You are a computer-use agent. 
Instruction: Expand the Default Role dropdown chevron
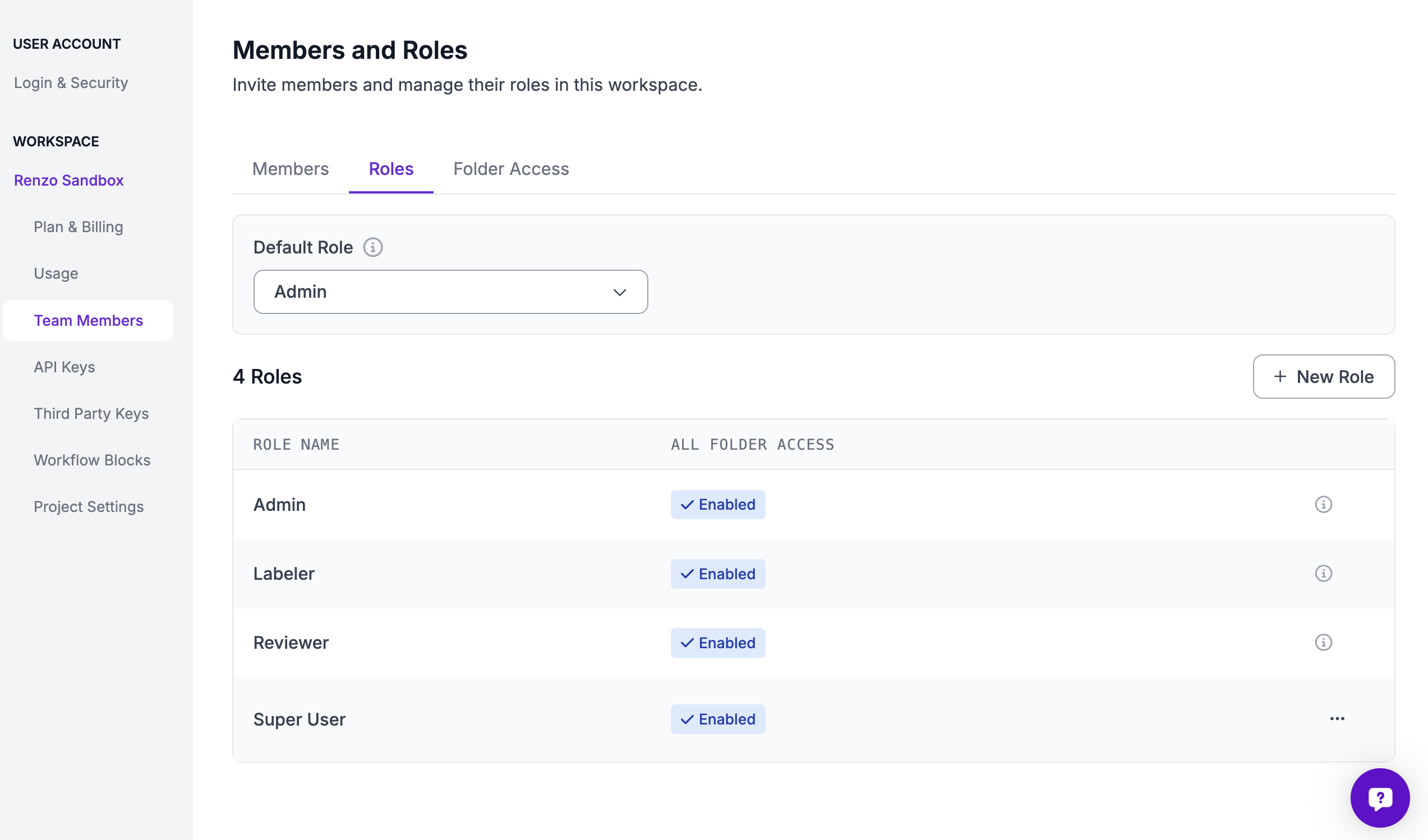tap(619, 292)
